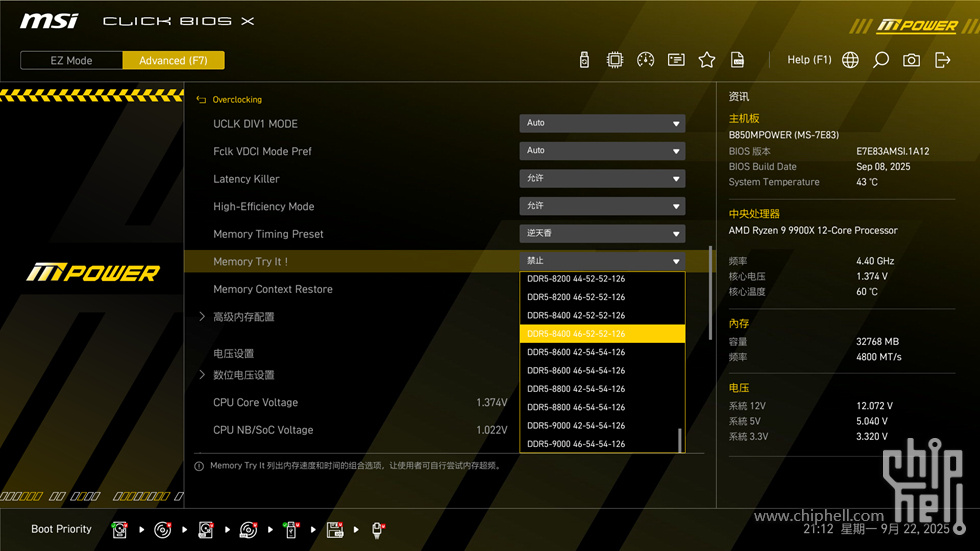Image resolution: width=980 pixels, height=551 pixels.
Task: Select the hard disk boot device with green check
Action: pyautogui.click(x=119, y=530)
